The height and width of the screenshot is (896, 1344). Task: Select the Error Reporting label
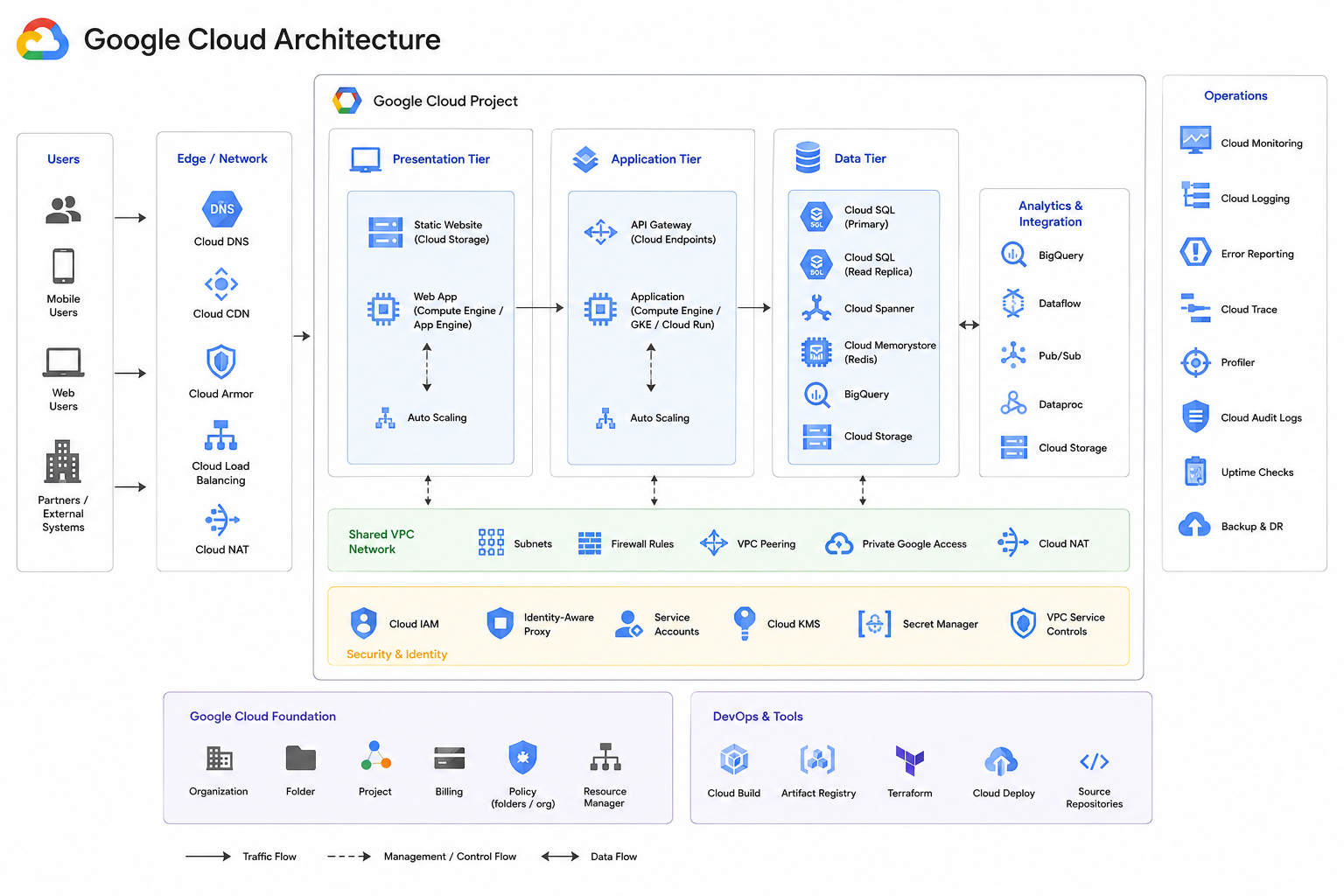[1257, 254]
